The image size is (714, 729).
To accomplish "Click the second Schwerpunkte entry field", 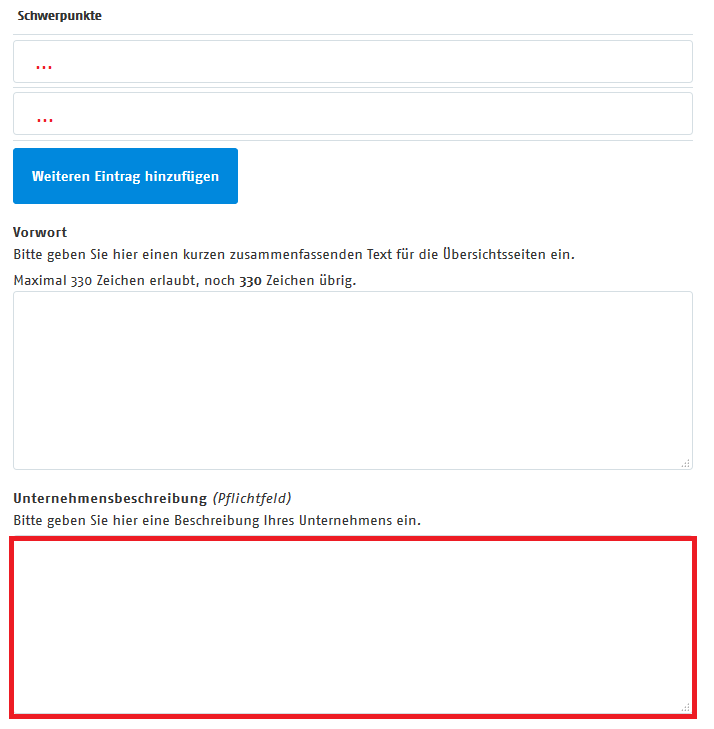I will click(x=353, y=113).
